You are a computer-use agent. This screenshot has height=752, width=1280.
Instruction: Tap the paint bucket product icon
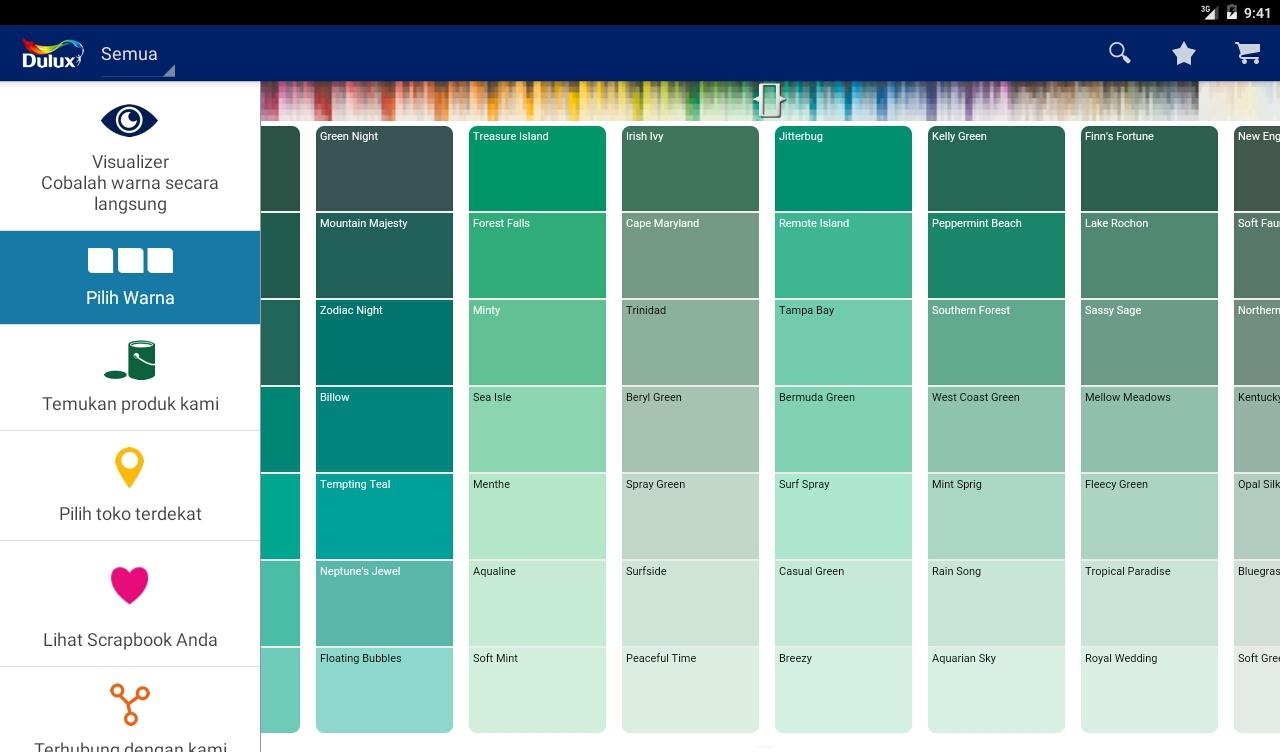tap(130, 361)
